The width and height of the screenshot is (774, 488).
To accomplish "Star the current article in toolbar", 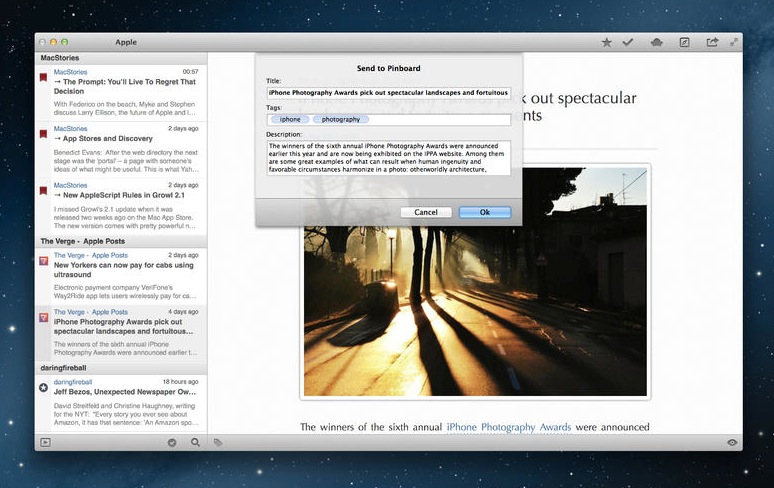I will coord(607,43).
